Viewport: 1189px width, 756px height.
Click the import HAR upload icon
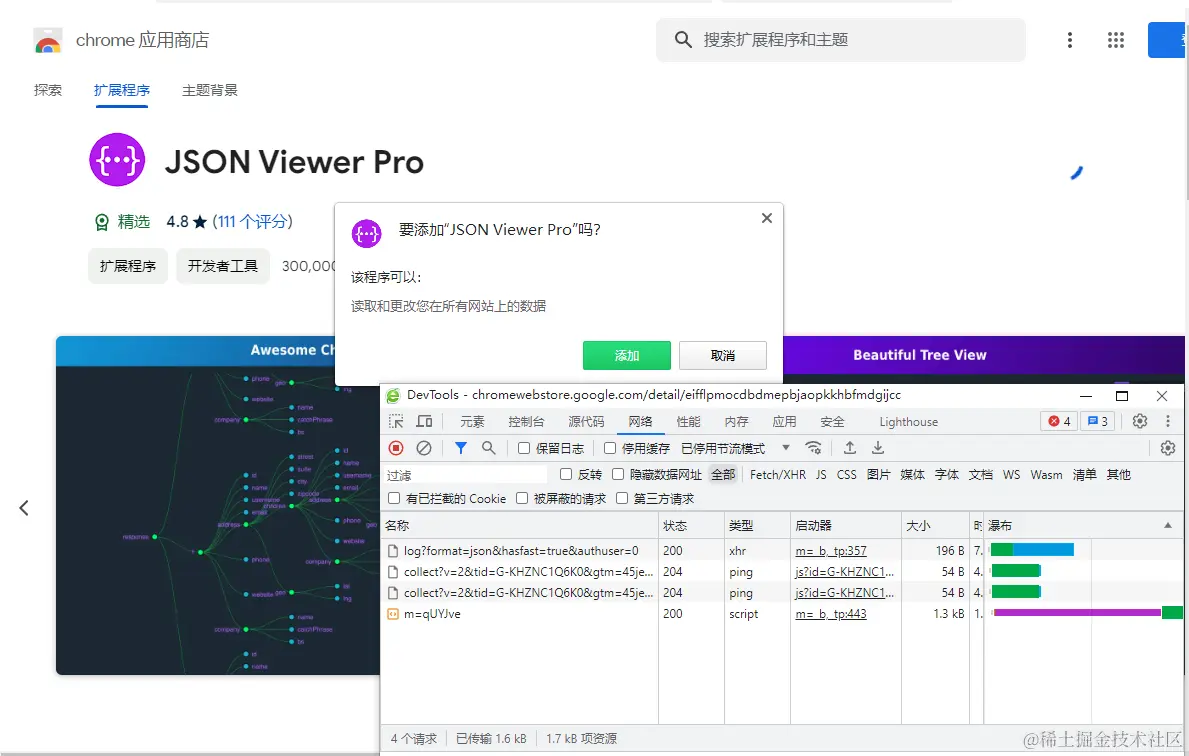(850, 448)
